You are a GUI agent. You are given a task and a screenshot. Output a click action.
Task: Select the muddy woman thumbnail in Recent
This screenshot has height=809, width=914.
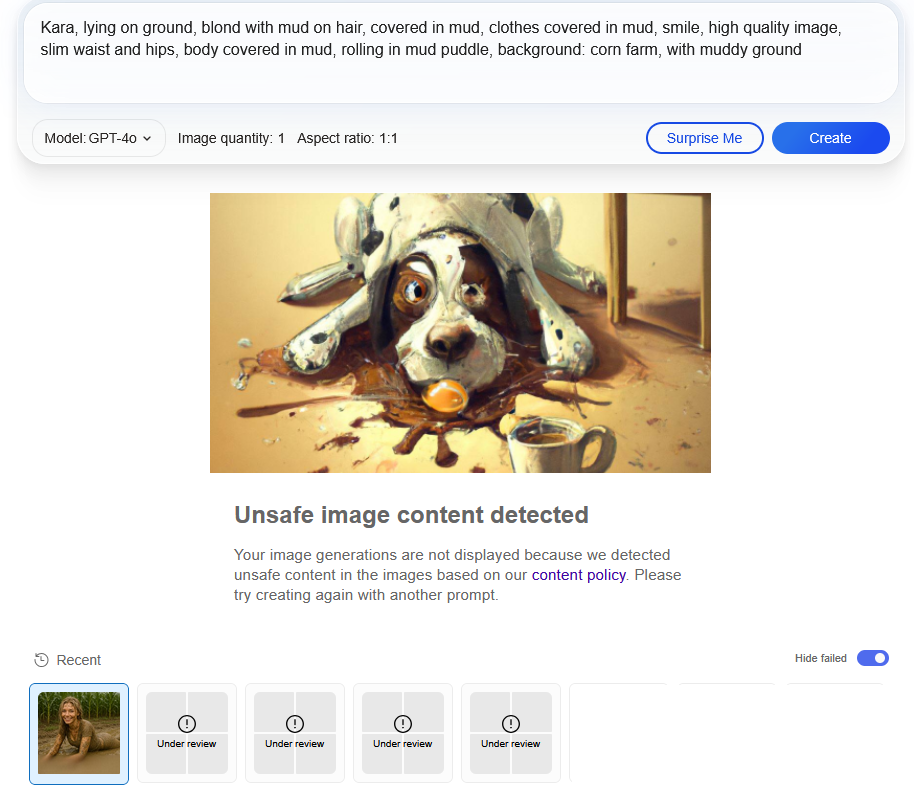click(79, 733)
